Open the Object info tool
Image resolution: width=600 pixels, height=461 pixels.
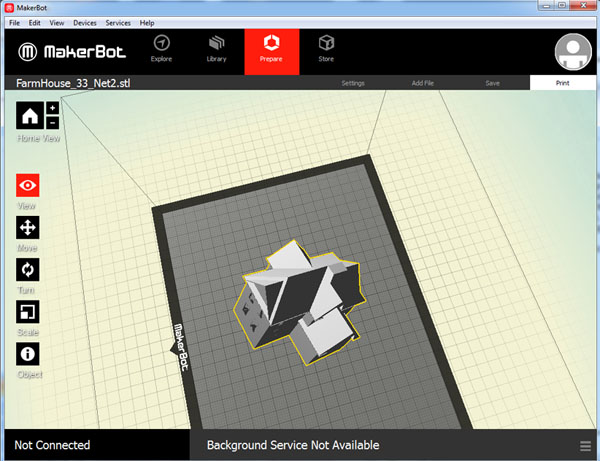pos(28,354)
